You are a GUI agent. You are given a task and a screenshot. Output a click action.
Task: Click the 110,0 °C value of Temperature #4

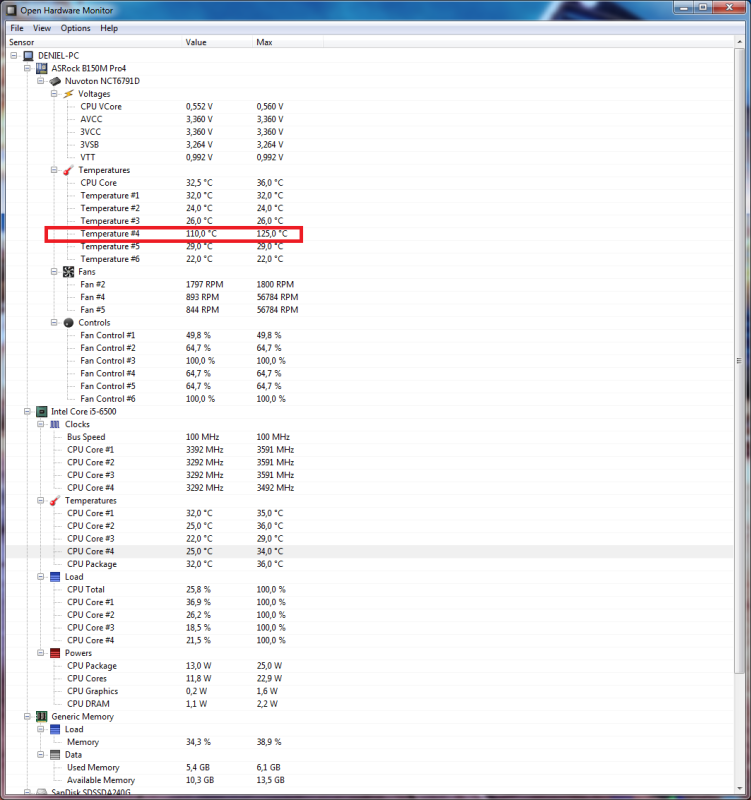tap(201, 234)
